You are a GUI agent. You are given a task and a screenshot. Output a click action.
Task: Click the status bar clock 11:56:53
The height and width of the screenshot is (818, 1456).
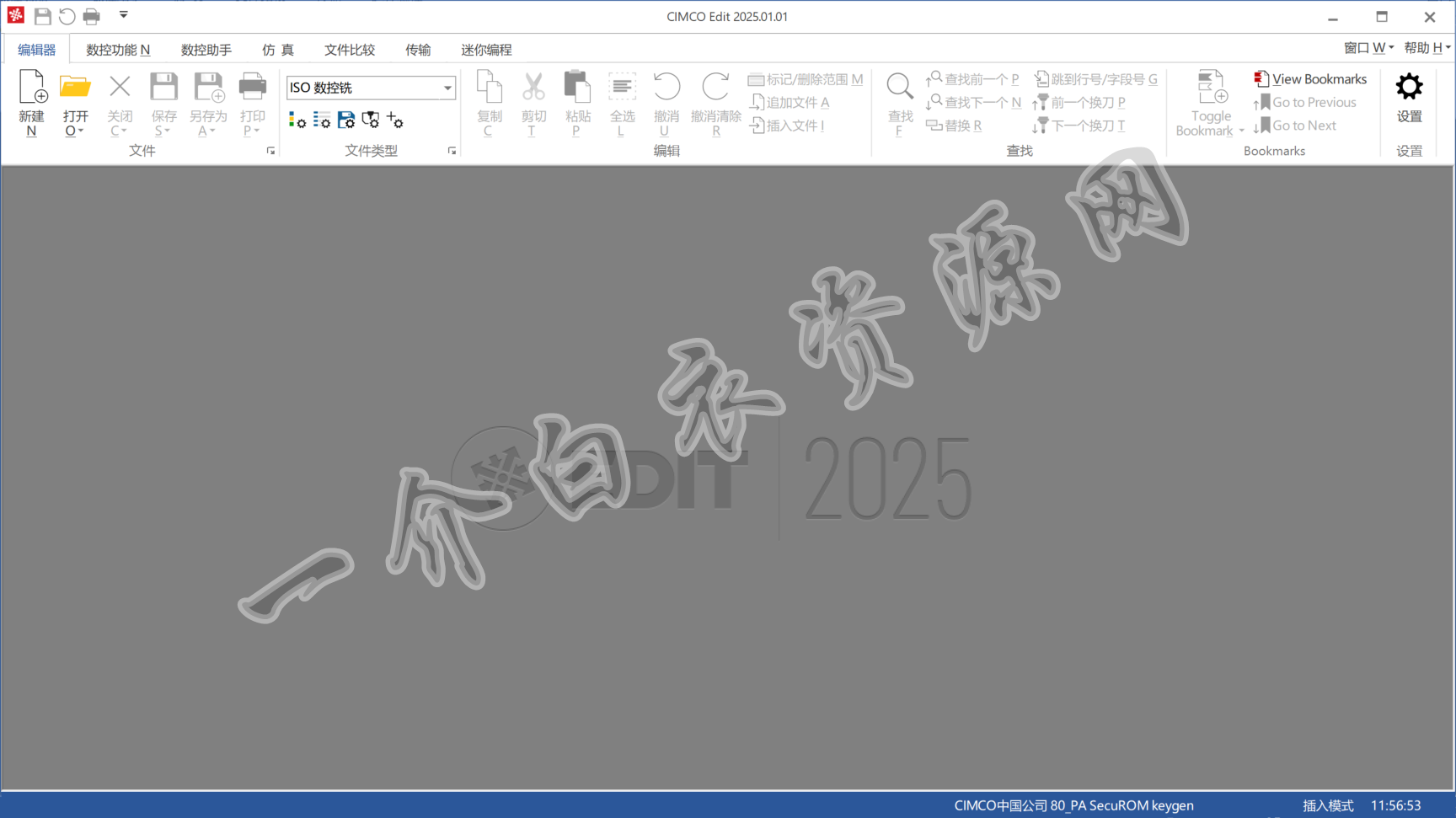1395,805
